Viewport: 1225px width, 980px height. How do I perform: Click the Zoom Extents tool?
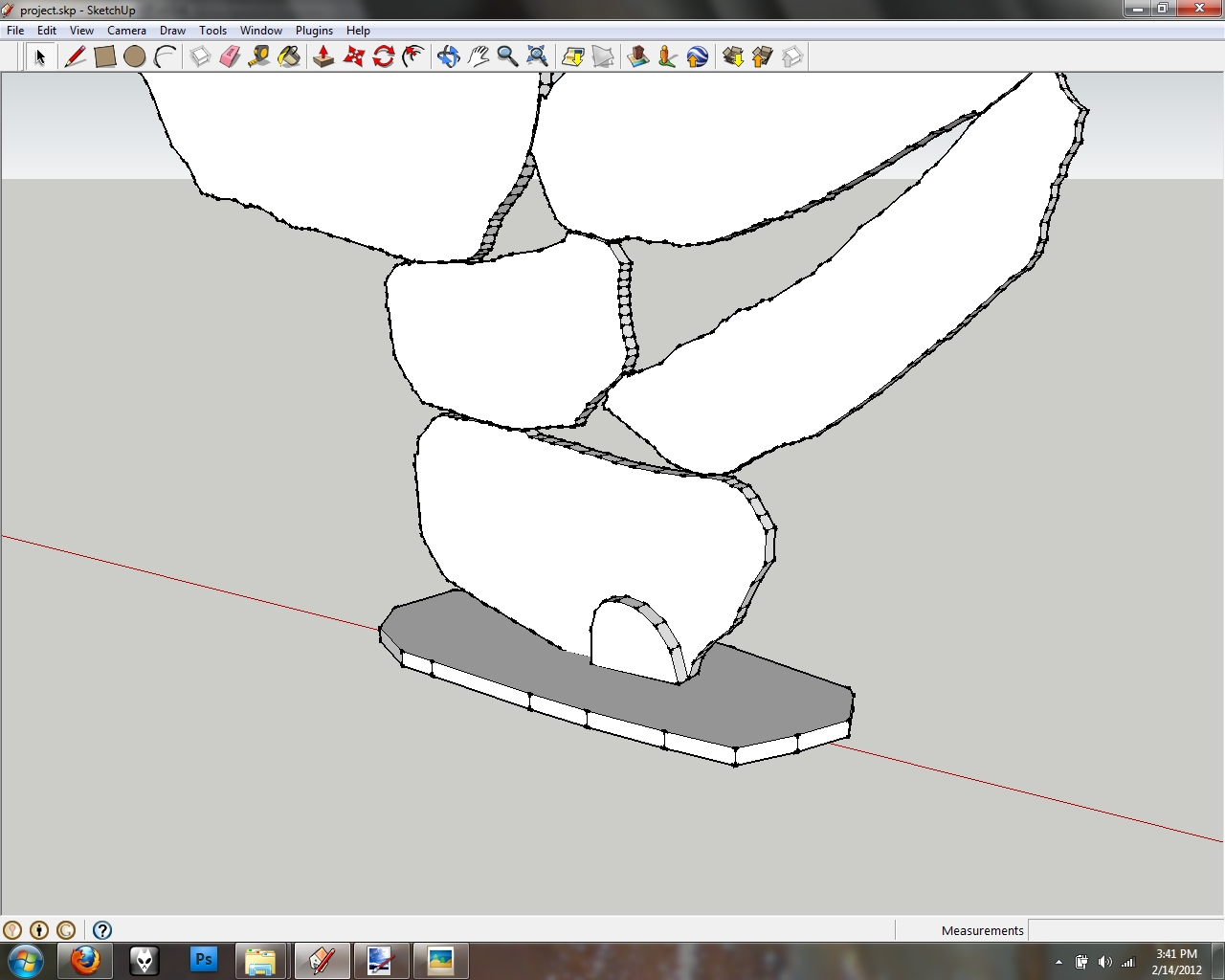pos(538,57)
